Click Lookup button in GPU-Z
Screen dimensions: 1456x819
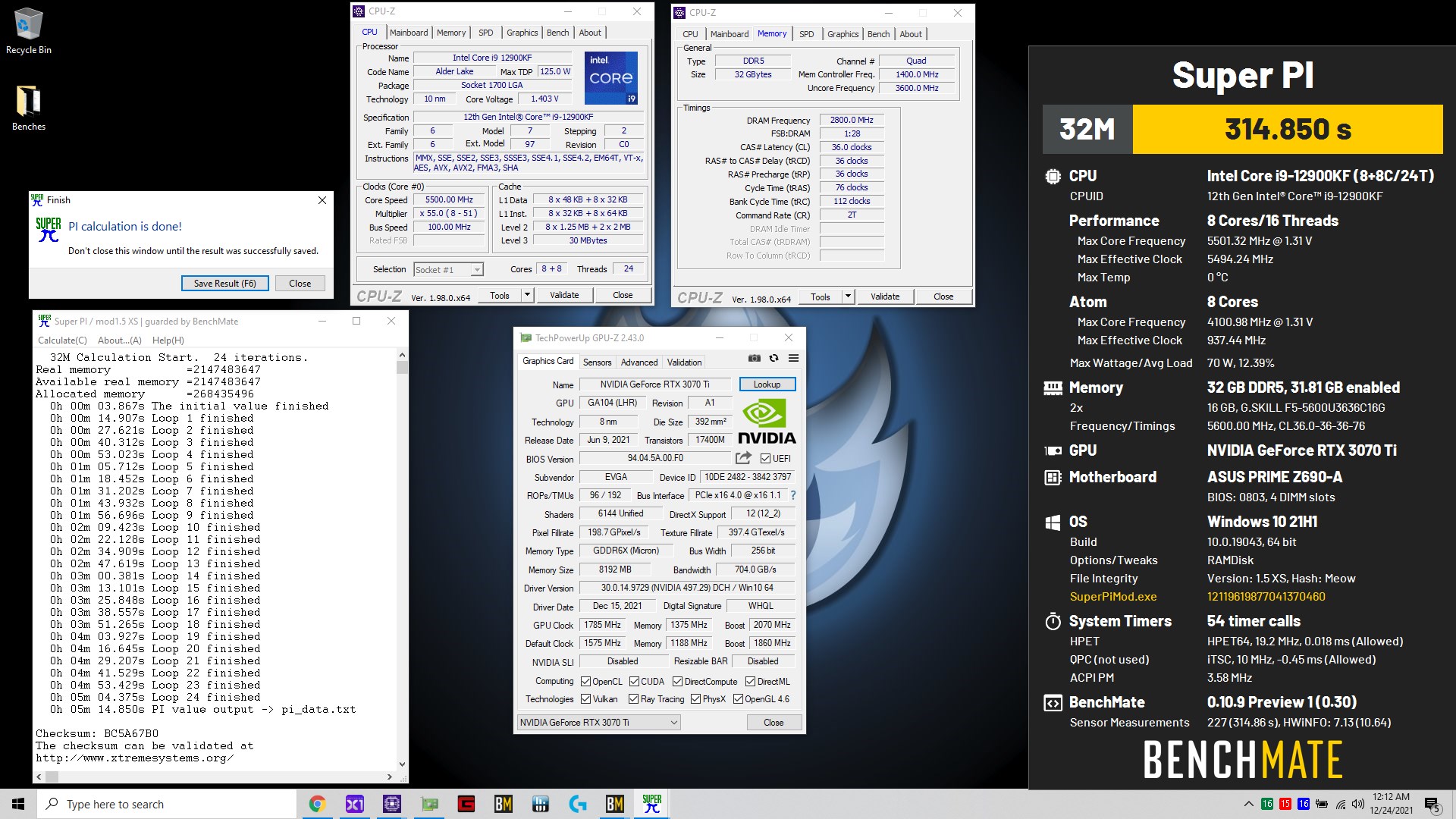coord(767,384)
